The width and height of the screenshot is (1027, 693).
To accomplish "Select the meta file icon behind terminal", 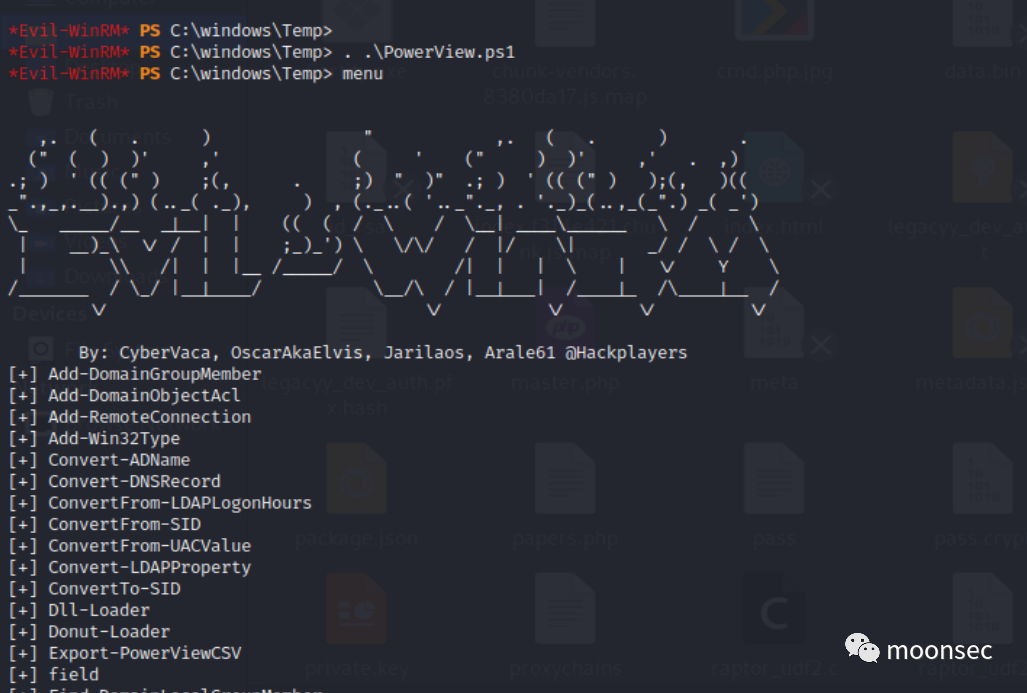I will (774, 322).
